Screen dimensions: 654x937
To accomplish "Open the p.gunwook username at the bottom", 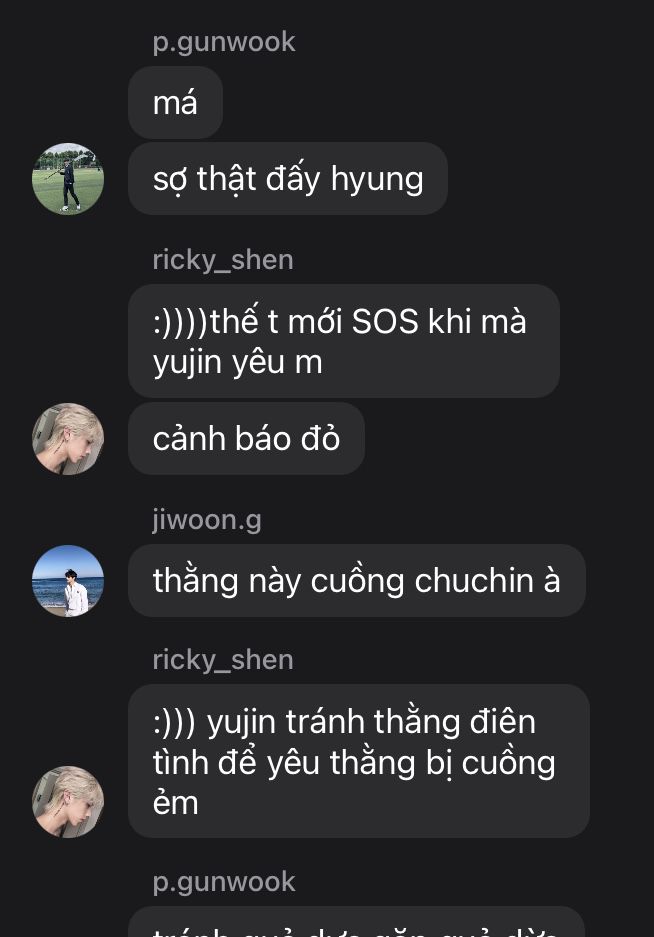I will (x=224, y=882).
